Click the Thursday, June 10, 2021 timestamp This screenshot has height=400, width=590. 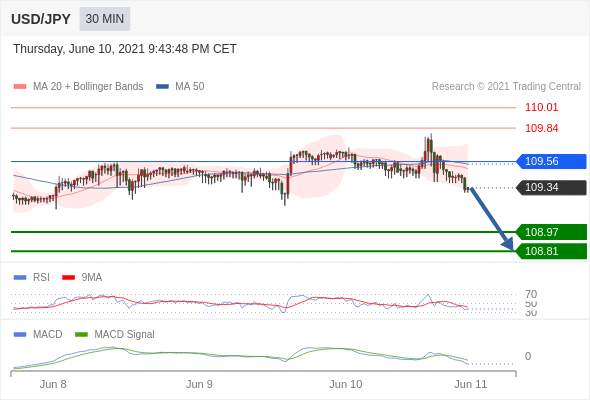[125, 49]
